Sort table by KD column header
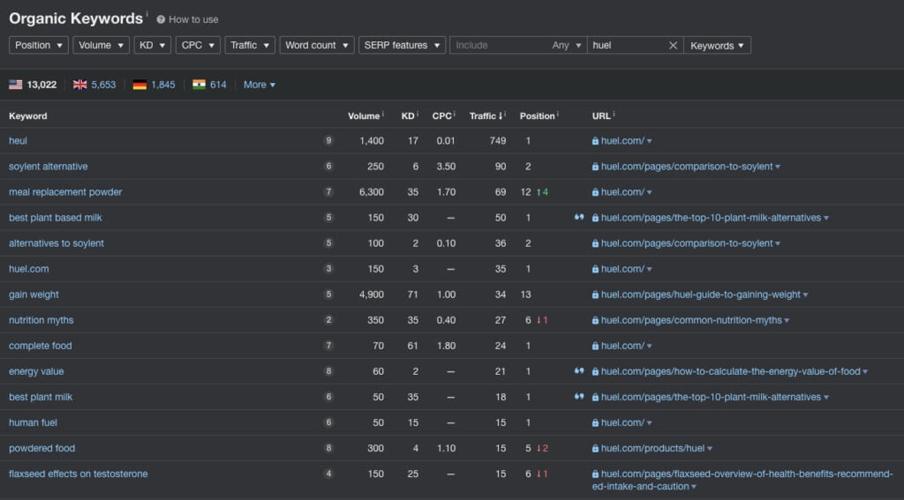The width and height of the screenshot is (904, 500). point(408,116)
